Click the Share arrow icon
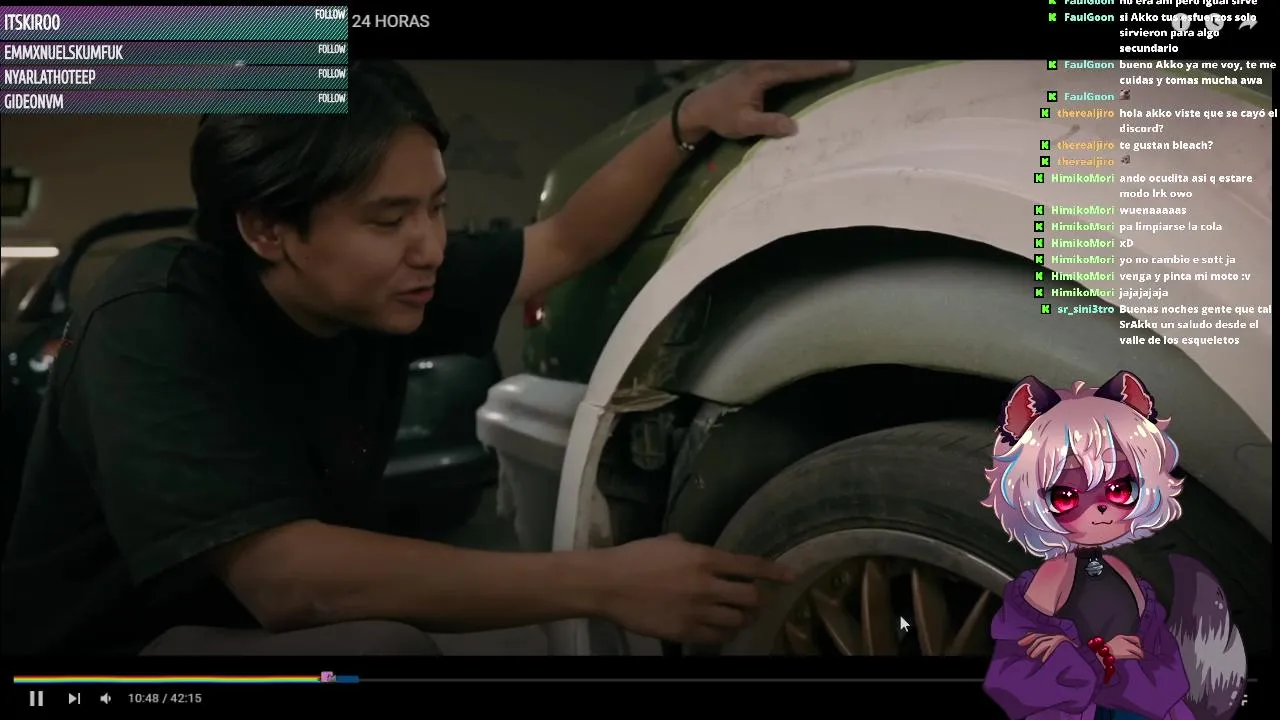The height and width of the screenshot is (720, 1280). pos(1247,22)
